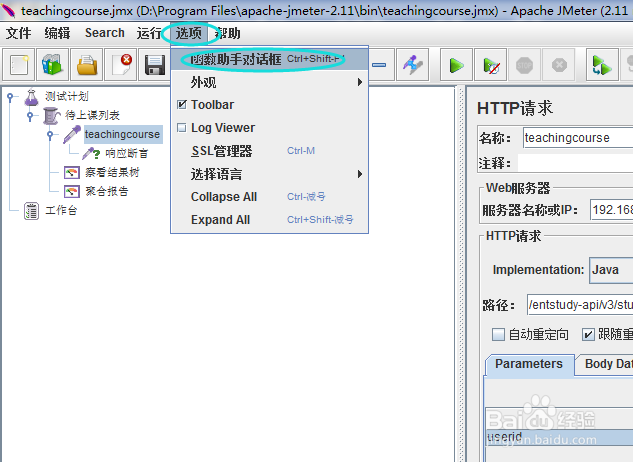Expand the 外观 submenu arrow
Image resolution: width=633 pixels, height=462 pixels.
(360, 82)
